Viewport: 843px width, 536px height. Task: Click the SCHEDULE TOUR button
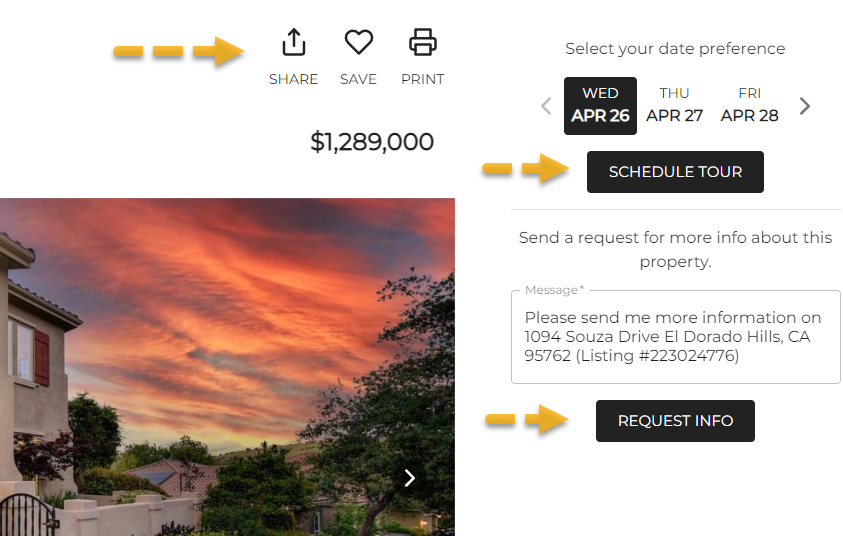[x=675, y=172]
